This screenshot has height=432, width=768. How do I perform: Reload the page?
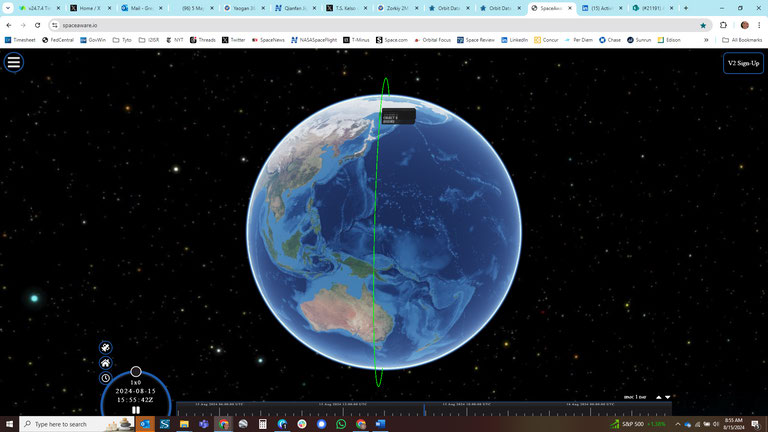(37, 25)
